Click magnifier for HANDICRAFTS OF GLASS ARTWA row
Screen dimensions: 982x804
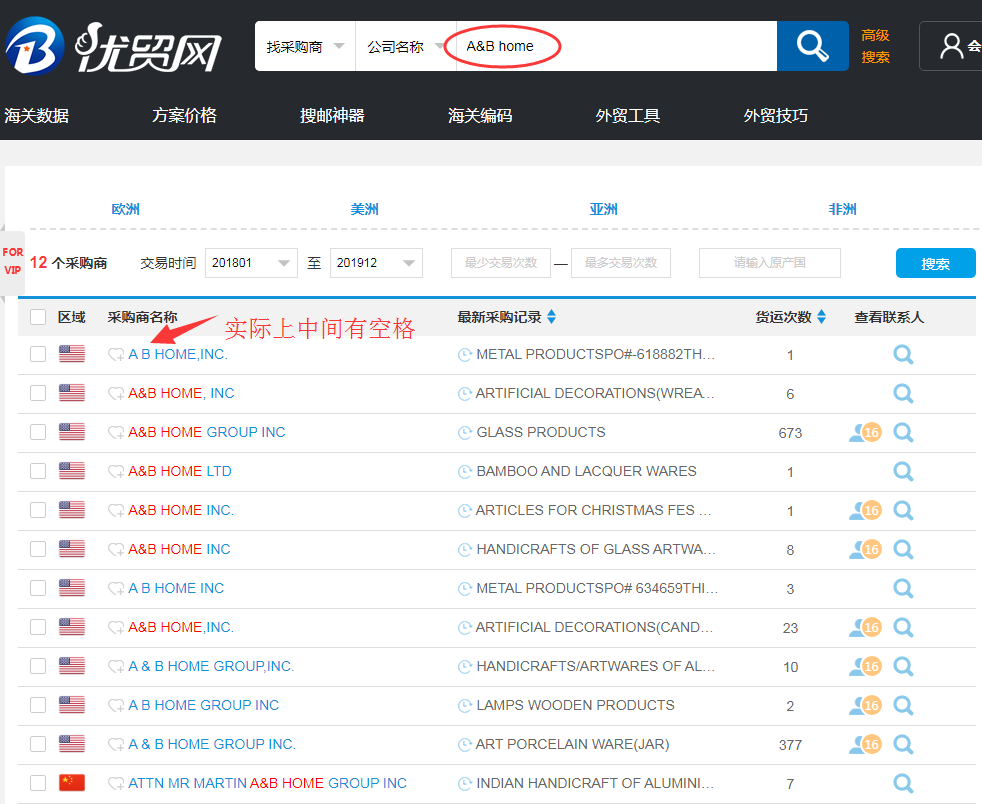[x=902, y=549]
